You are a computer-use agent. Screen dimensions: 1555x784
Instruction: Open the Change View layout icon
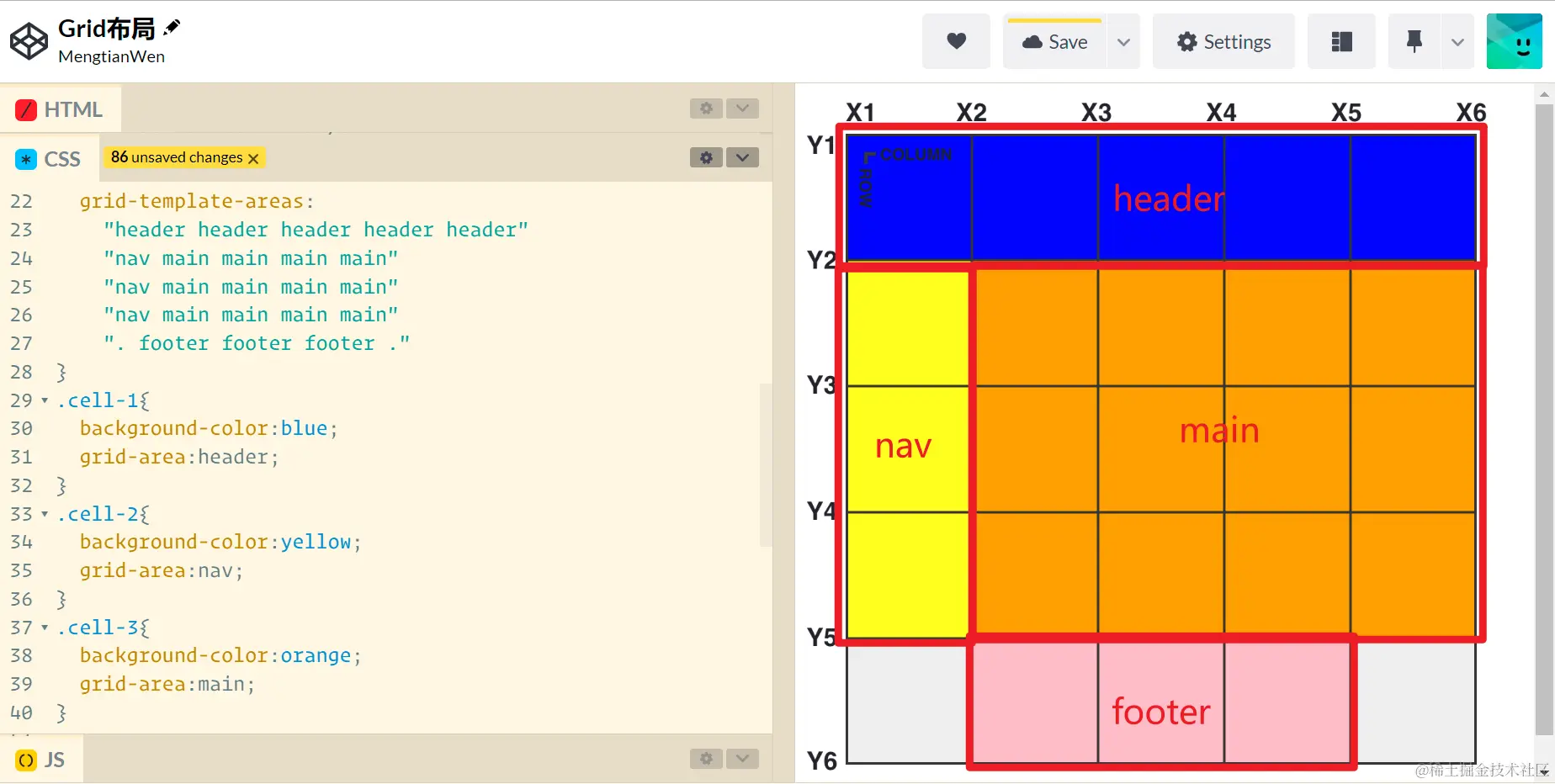pyautogui.click(x=1341, y=41)
